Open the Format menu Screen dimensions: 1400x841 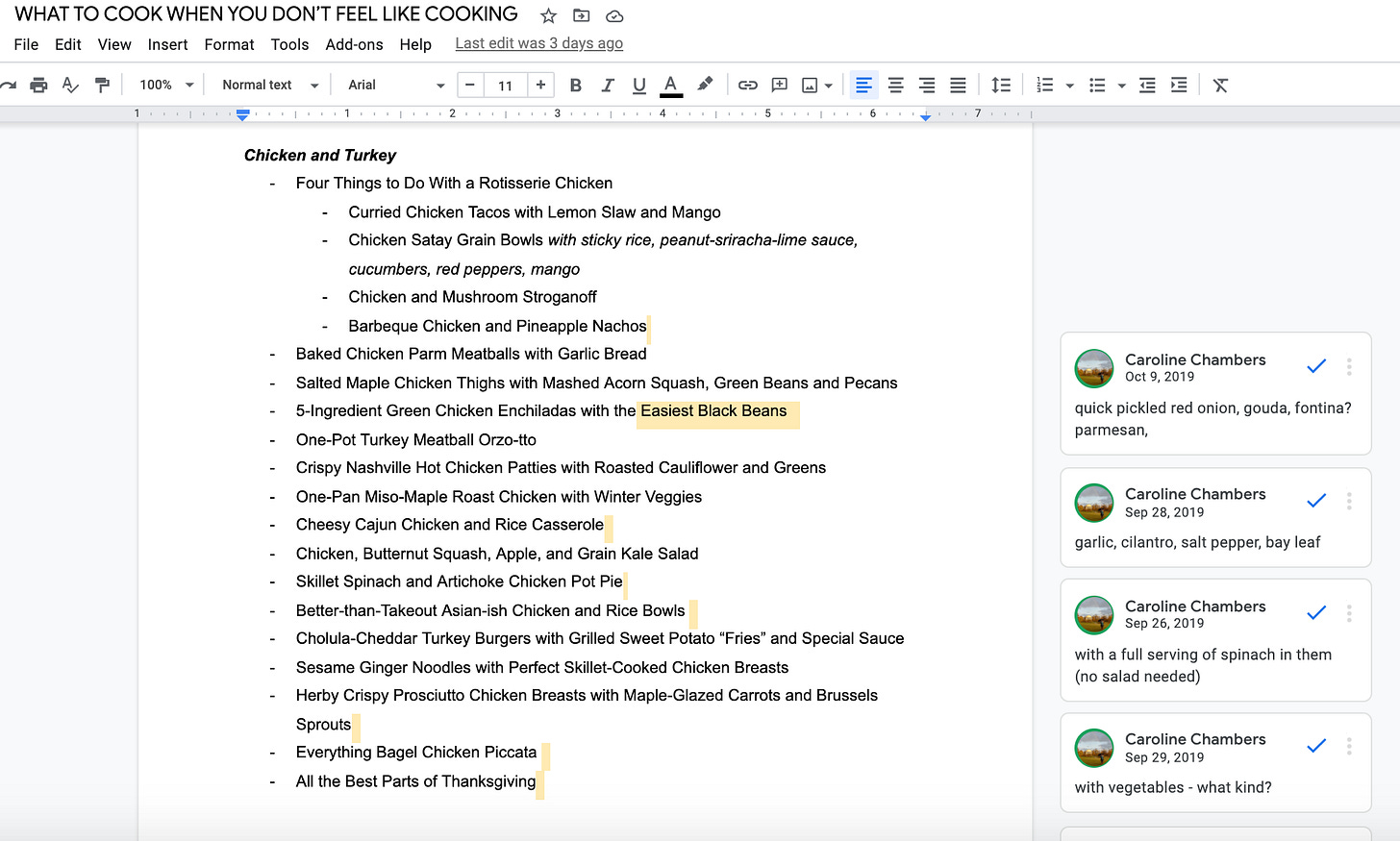[x=229, y=44]
